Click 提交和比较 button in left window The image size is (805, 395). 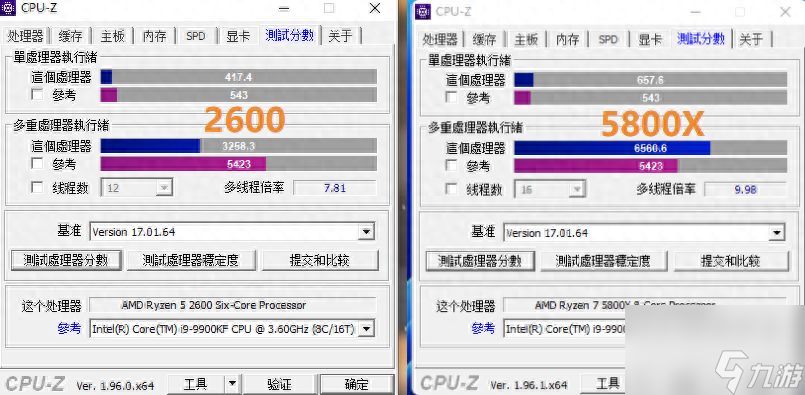coord(320,260)
